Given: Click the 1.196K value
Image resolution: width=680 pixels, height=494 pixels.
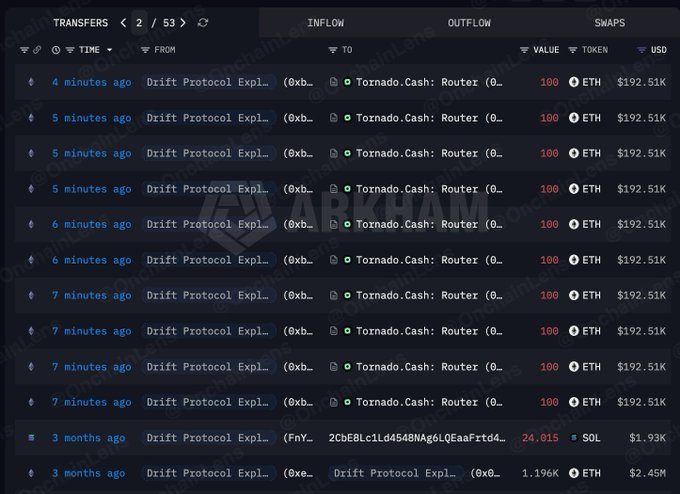Looking at the screenshot, I should [540, 474].
